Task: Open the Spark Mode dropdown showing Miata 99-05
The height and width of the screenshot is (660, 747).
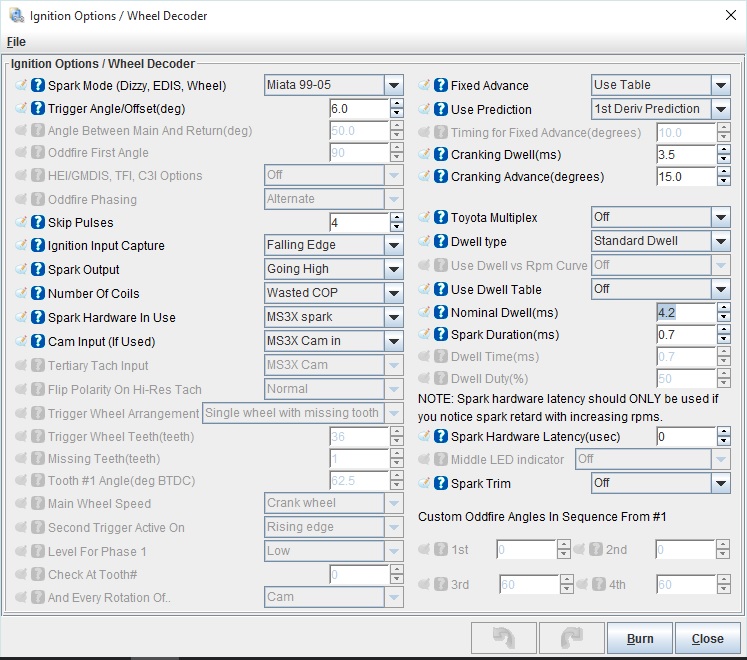Action: tap(333, 85)
